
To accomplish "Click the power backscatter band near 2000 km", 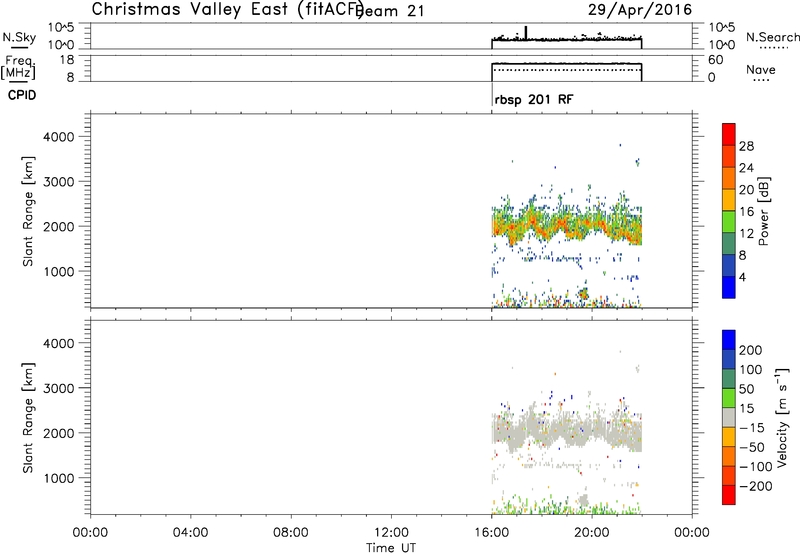I will click(566, 225).
